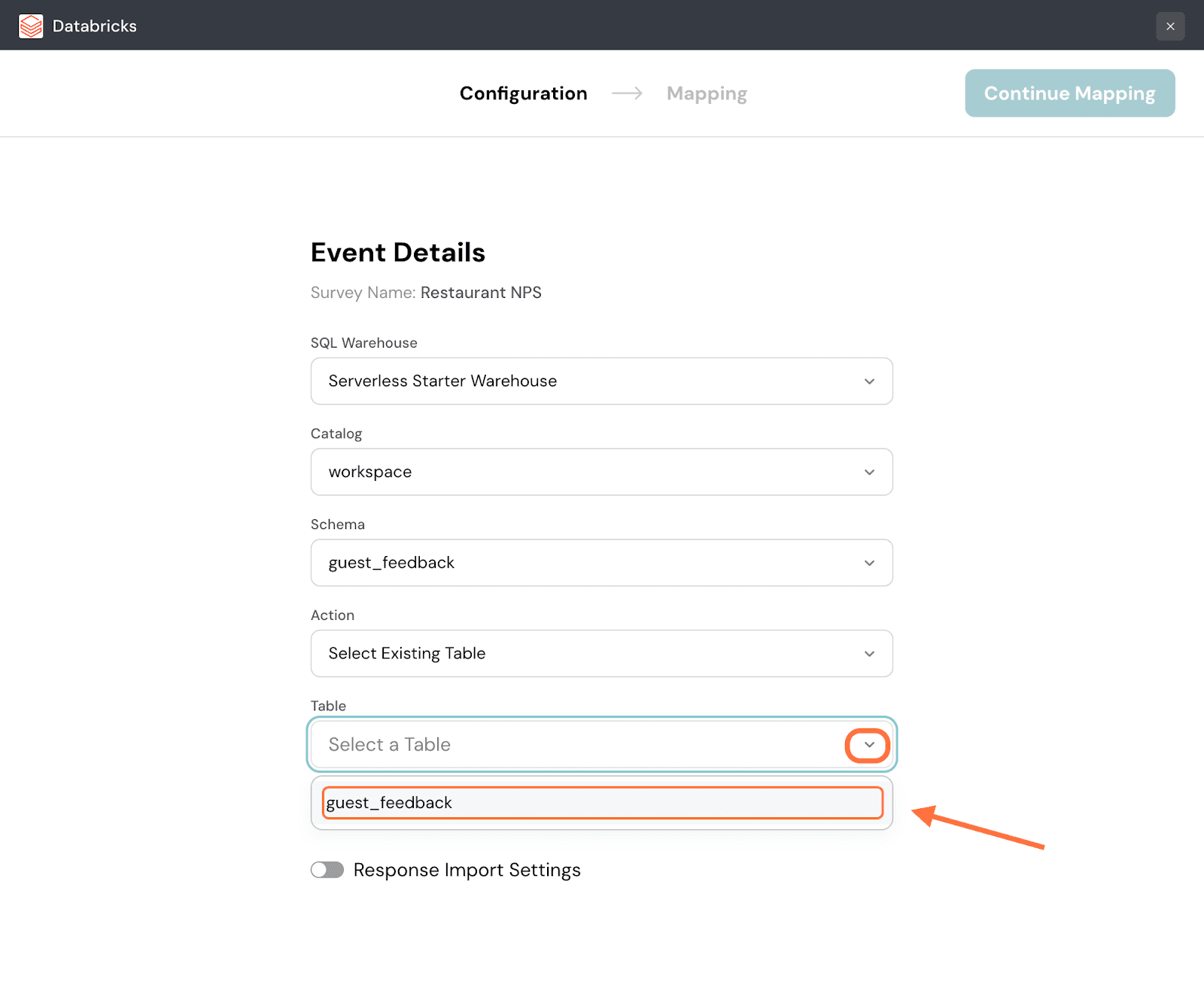Choose guest_feedback from the table list
1204x982 pixels.
pyautogui.click(x=602, y=803)
